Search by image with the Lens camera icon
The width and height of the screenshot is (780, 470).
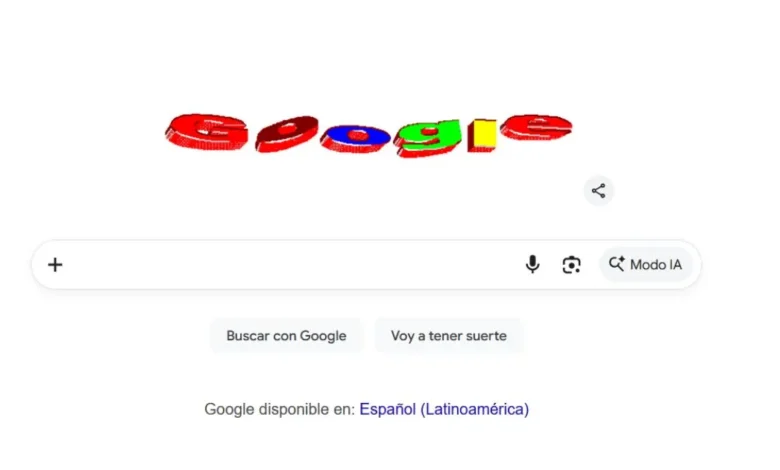(x=571, y=265)
